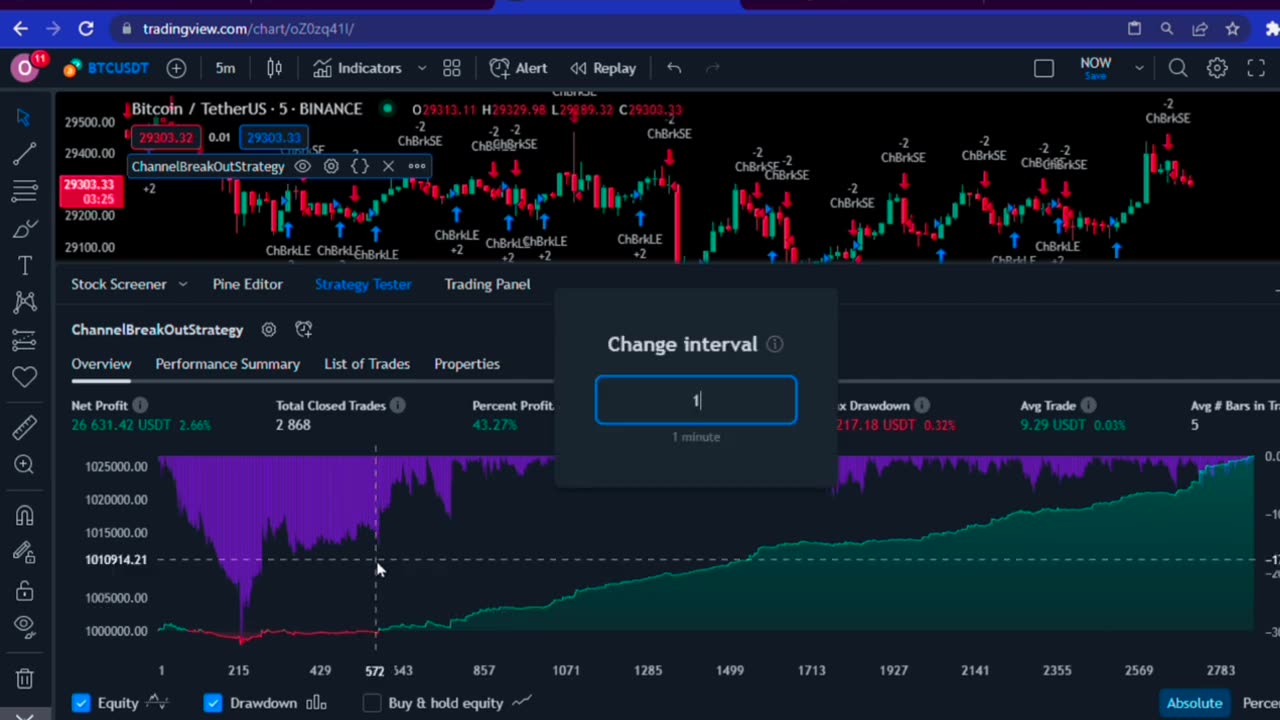This screenshot has width=1280, height=720.
Task: Click the NOW Save layout name
Action: coord(1095,68)
